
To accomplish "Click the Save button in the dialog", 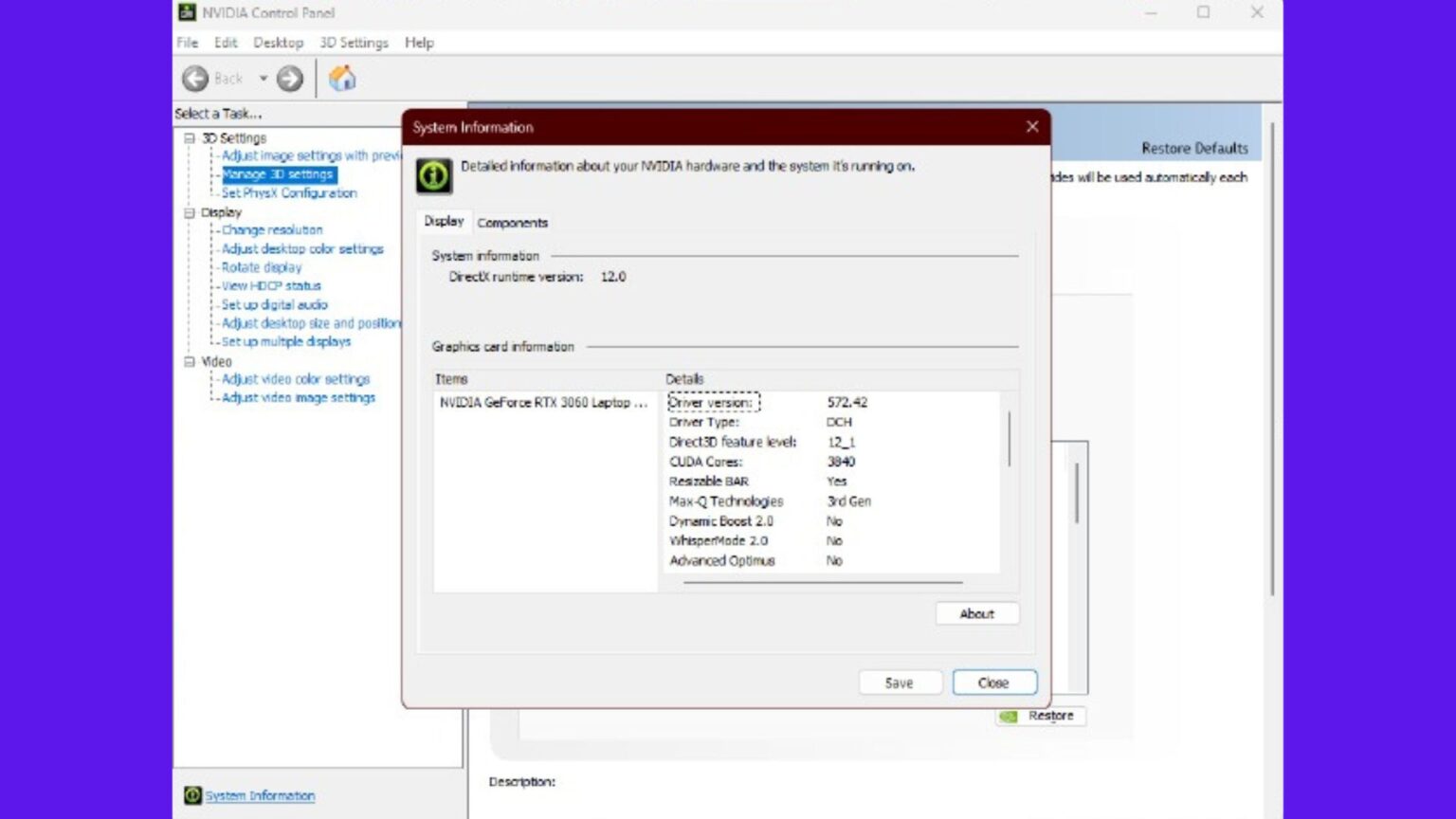I will (x=899, y=682).
